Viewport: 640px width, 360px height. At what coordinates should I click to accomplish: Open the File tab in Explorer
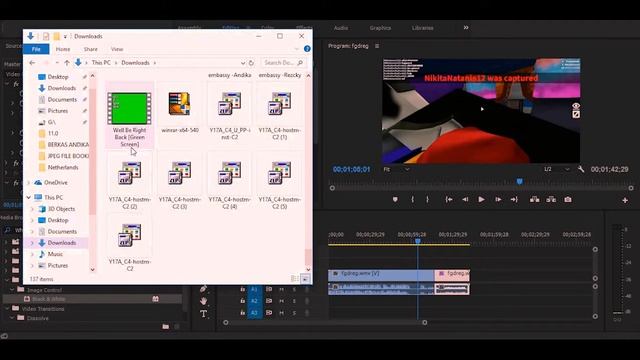(x=36, y=49)
